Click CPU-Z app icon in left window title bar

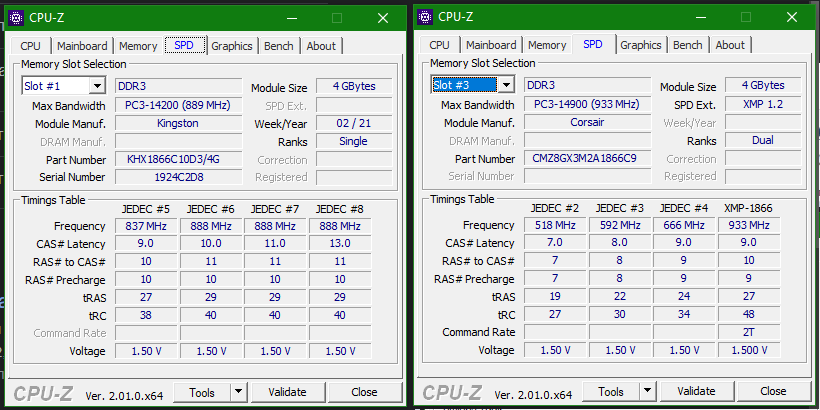click(x=16, y=18)
